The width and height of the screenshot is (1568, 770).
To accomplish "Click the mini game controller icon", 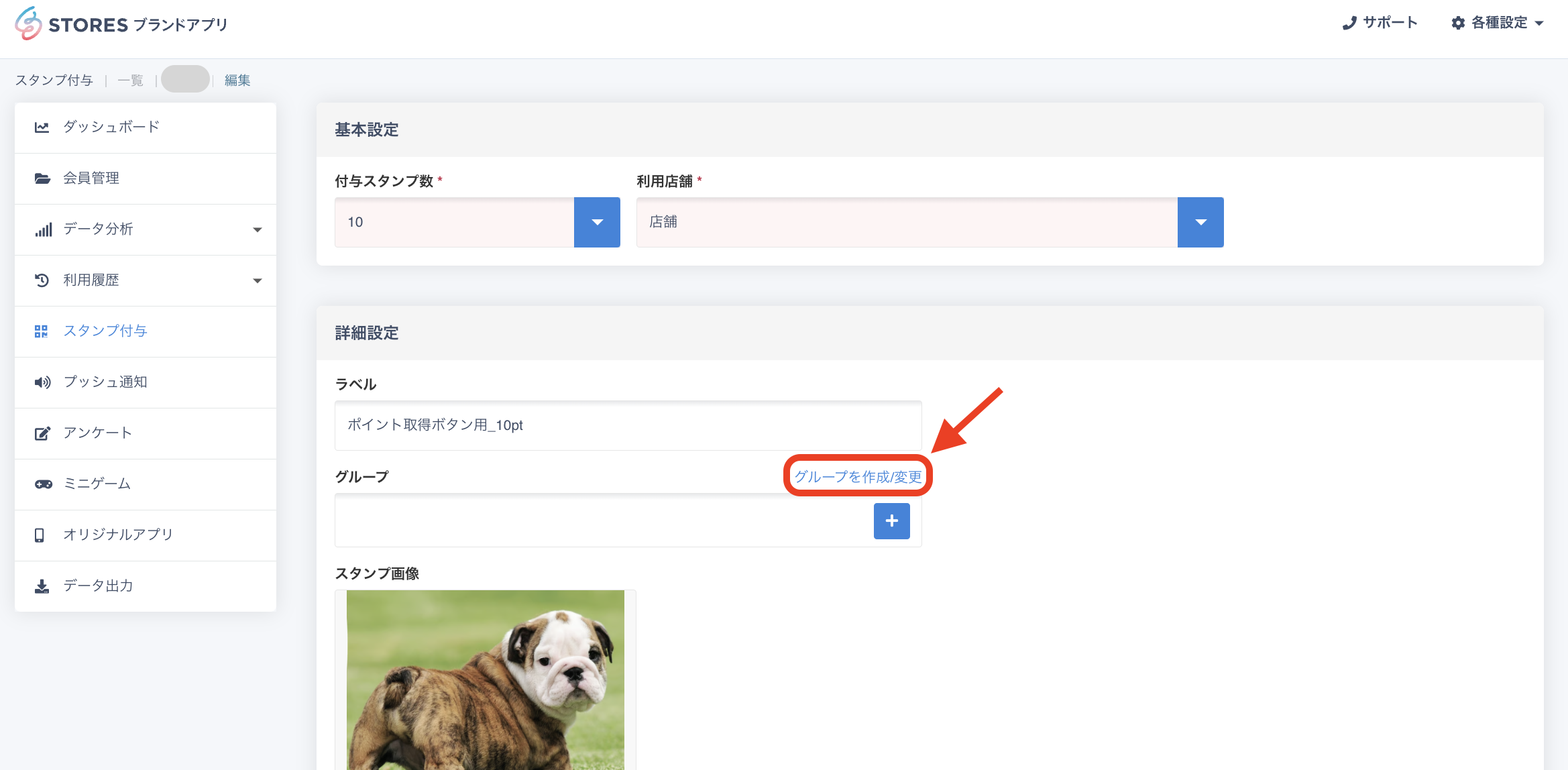I will pos(43,484).
